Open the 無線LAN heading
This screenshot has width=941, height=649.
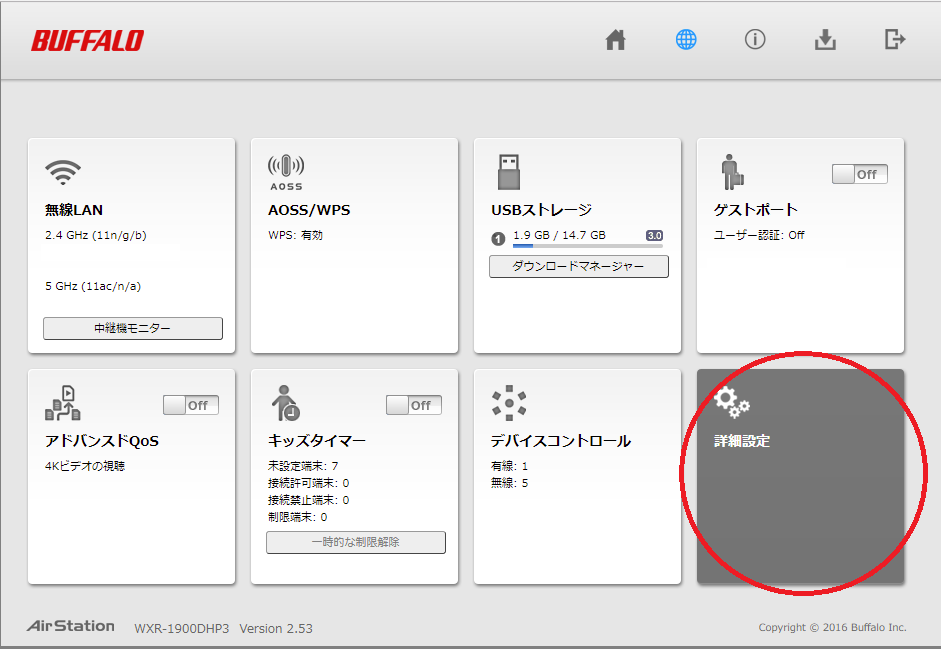coord(74,210)
